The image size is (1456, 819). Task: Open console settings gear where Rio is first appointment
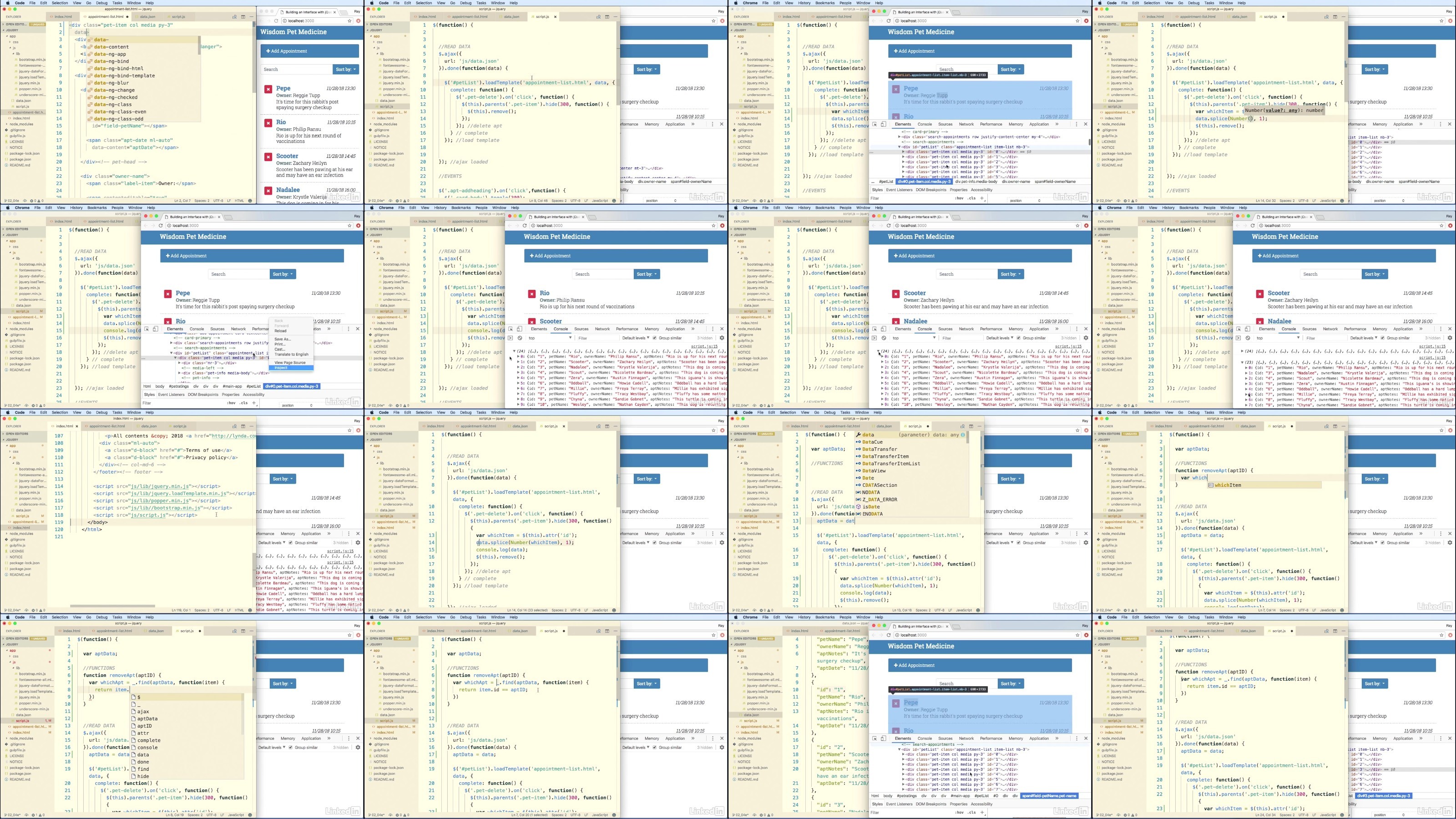click(722, 338)
